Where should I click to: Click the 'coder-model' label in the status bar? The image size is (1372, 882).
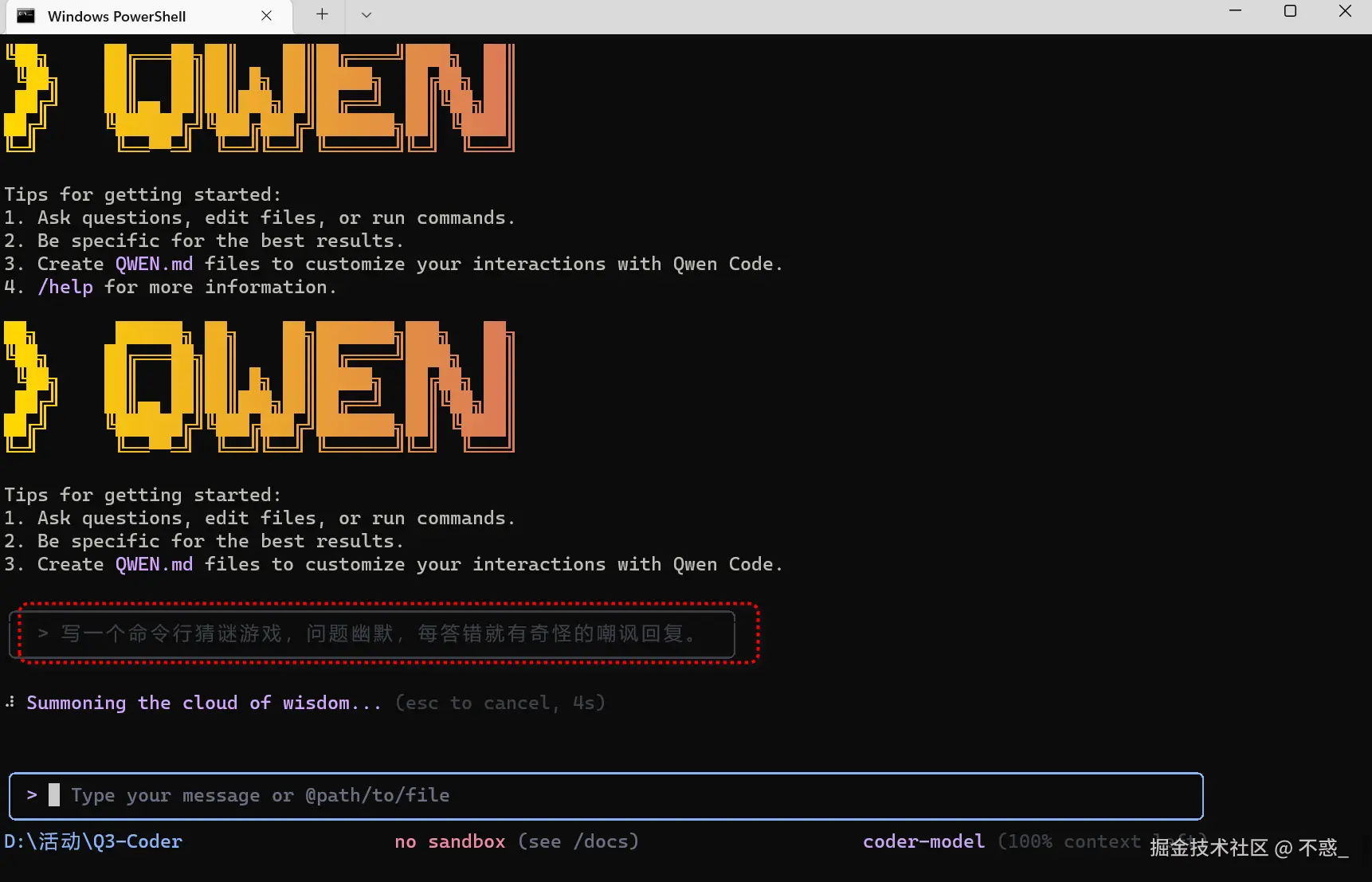pyautogui.click(x=924, y=841)
